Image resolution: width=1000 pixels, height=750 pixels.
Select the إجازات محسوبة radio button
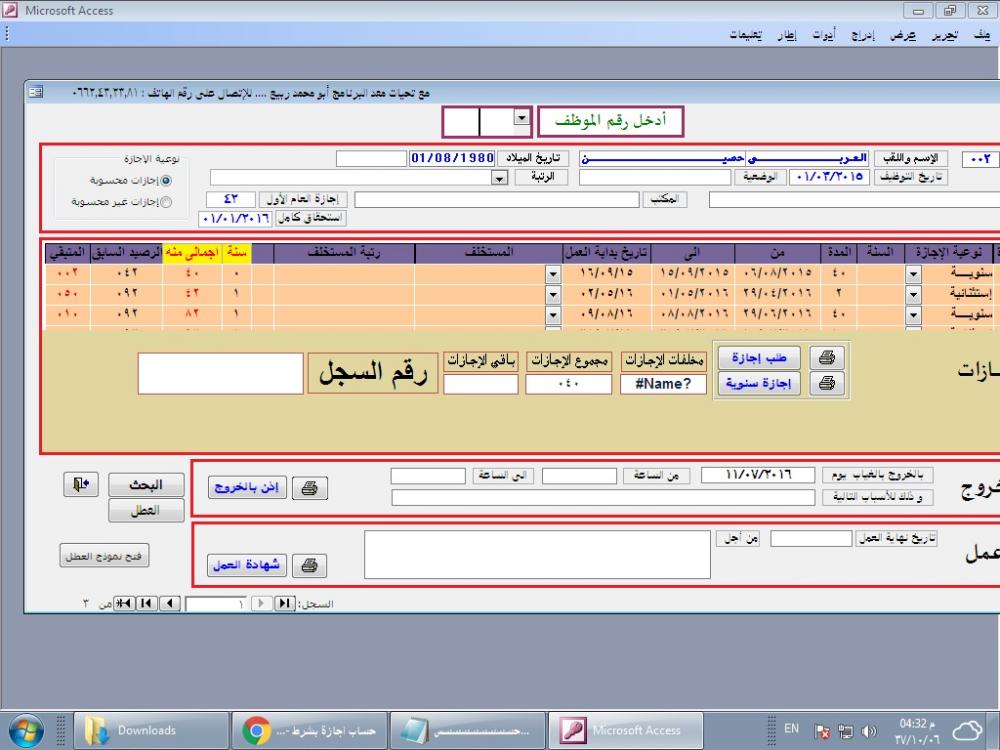point(166,180)
